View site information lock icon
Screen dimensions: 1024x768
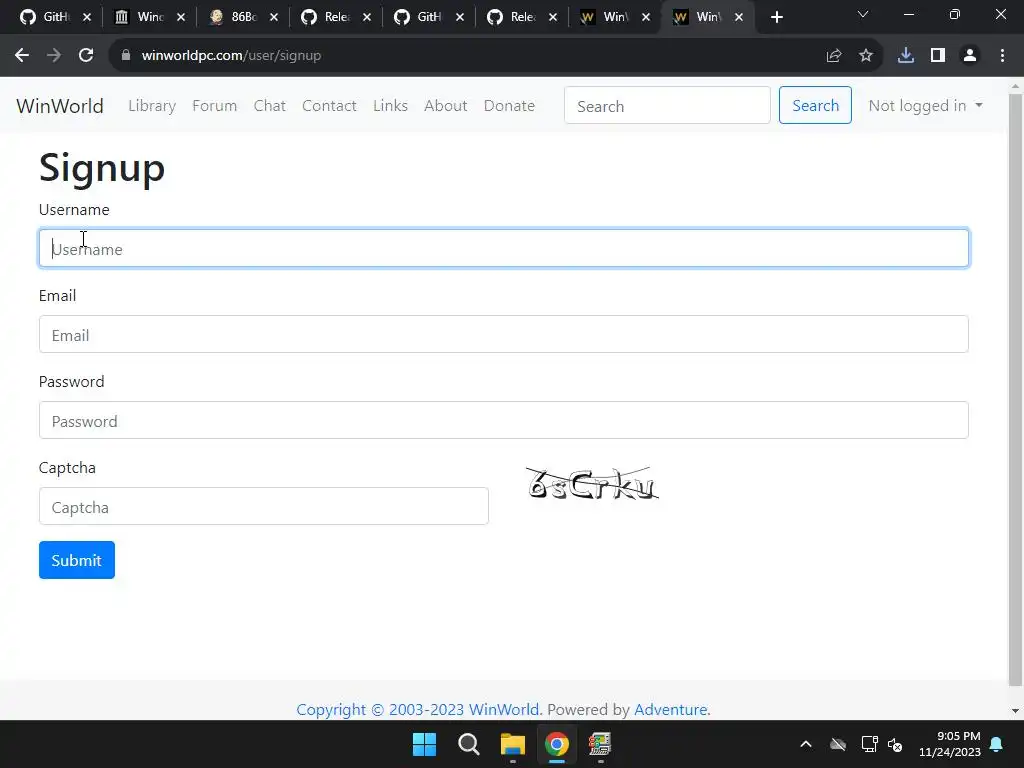click(x=125, y=56)
